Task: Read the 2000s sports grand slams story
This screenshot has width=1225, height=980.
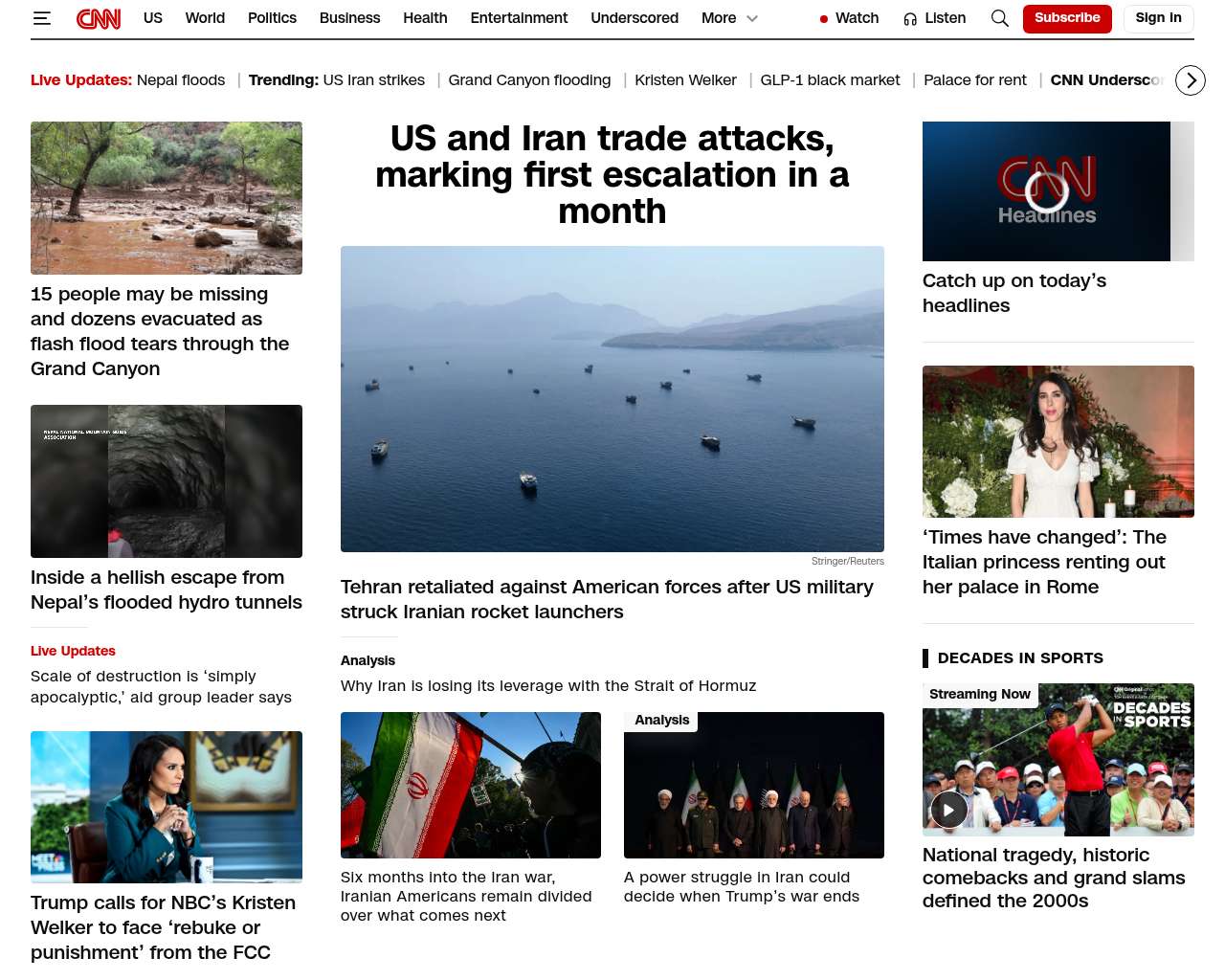Action: (x=1054, y=878)
